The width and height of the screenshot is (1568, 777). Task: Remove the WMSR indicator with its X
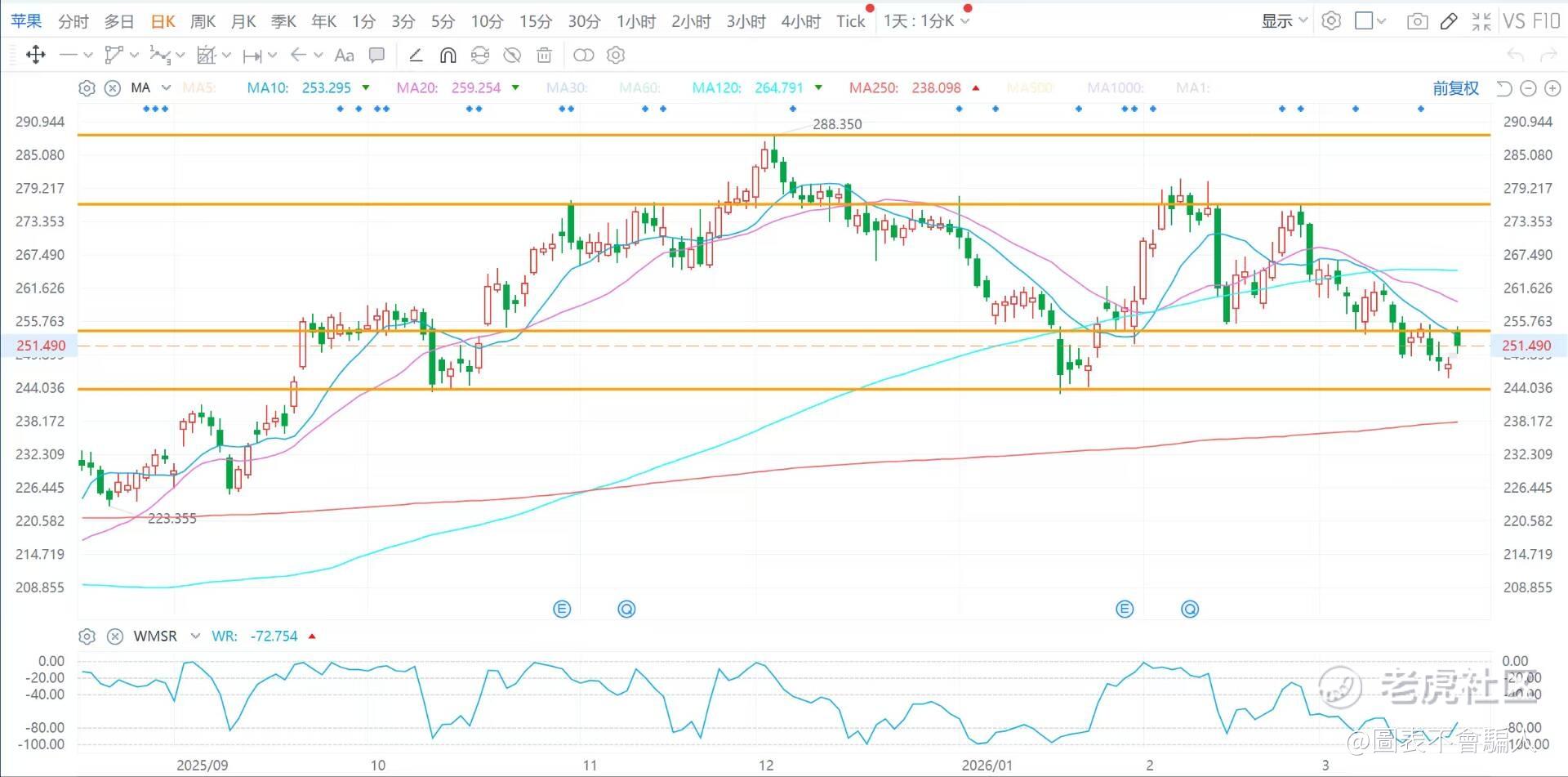115,636
